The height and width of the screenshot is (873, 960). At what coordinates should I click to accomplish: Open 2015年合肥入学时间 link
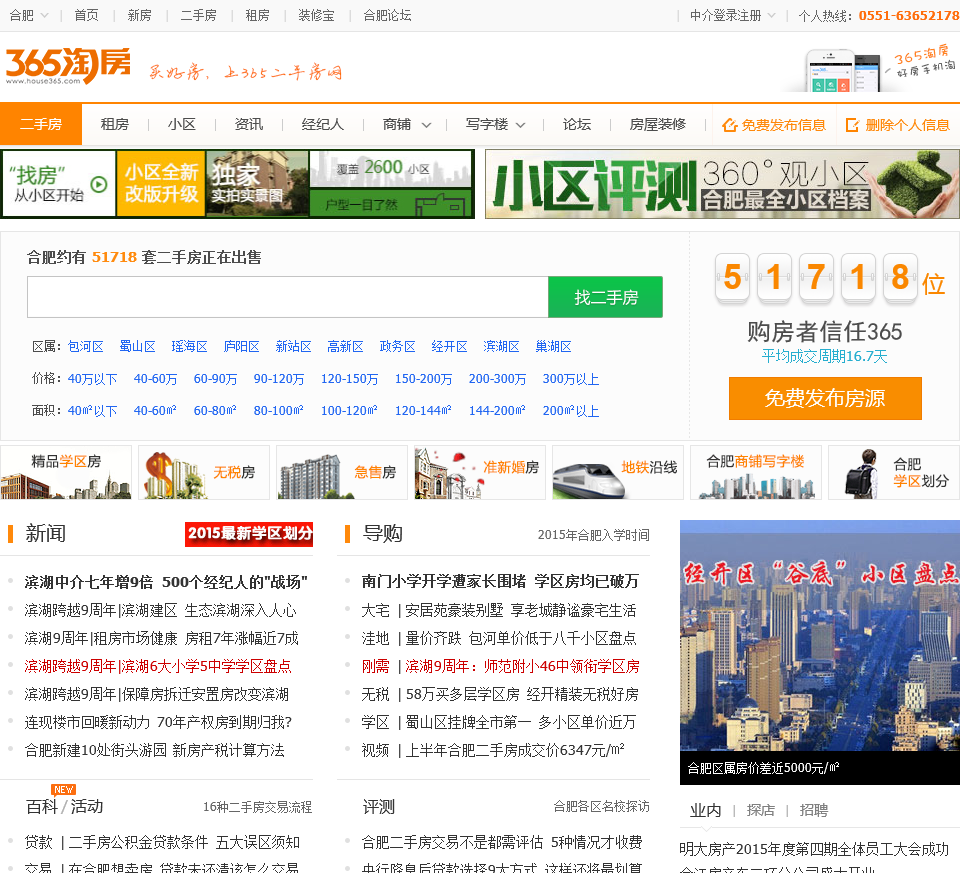pos(593,535)
